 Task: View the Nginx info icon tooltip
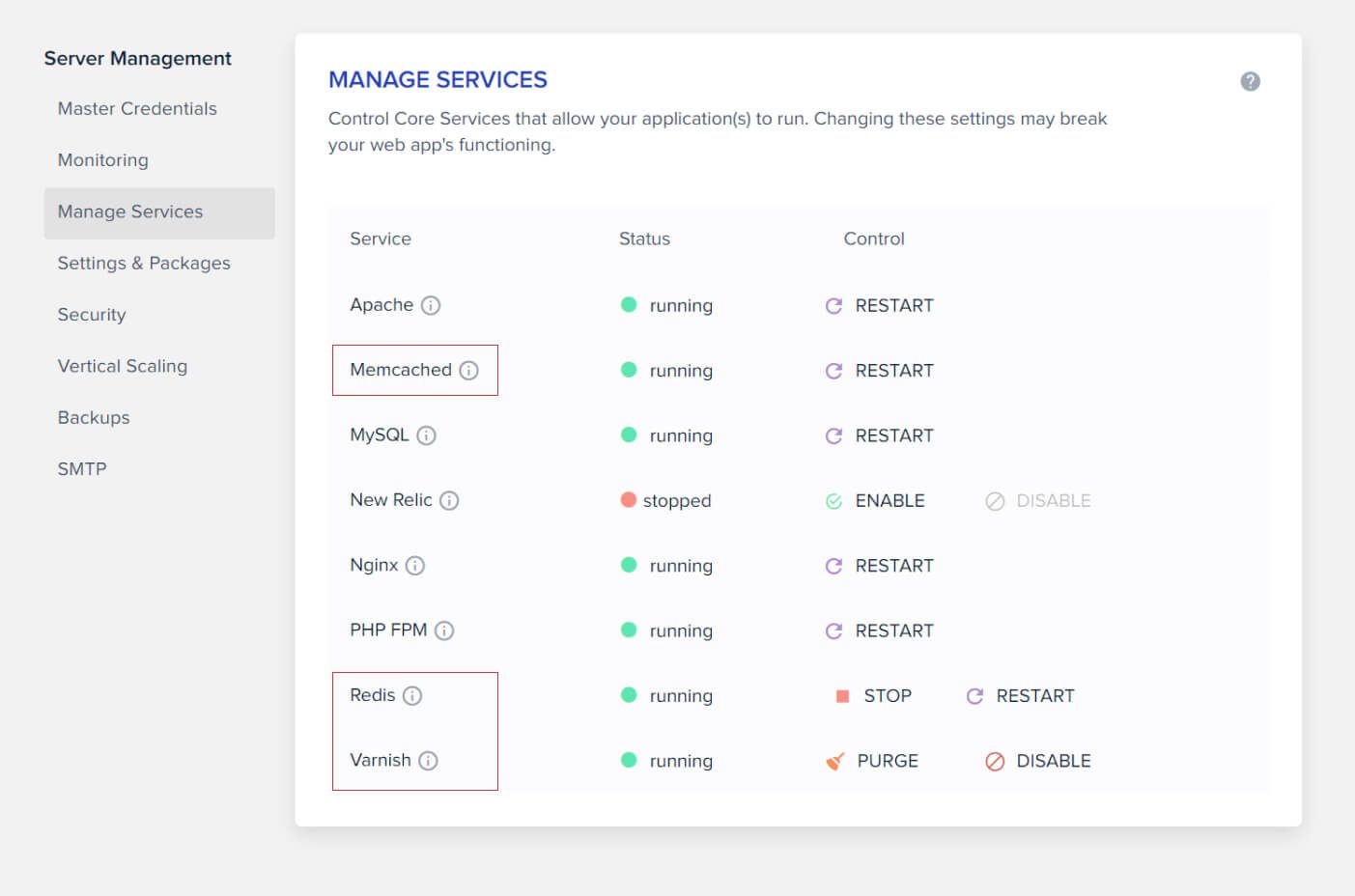click(415, 566)
